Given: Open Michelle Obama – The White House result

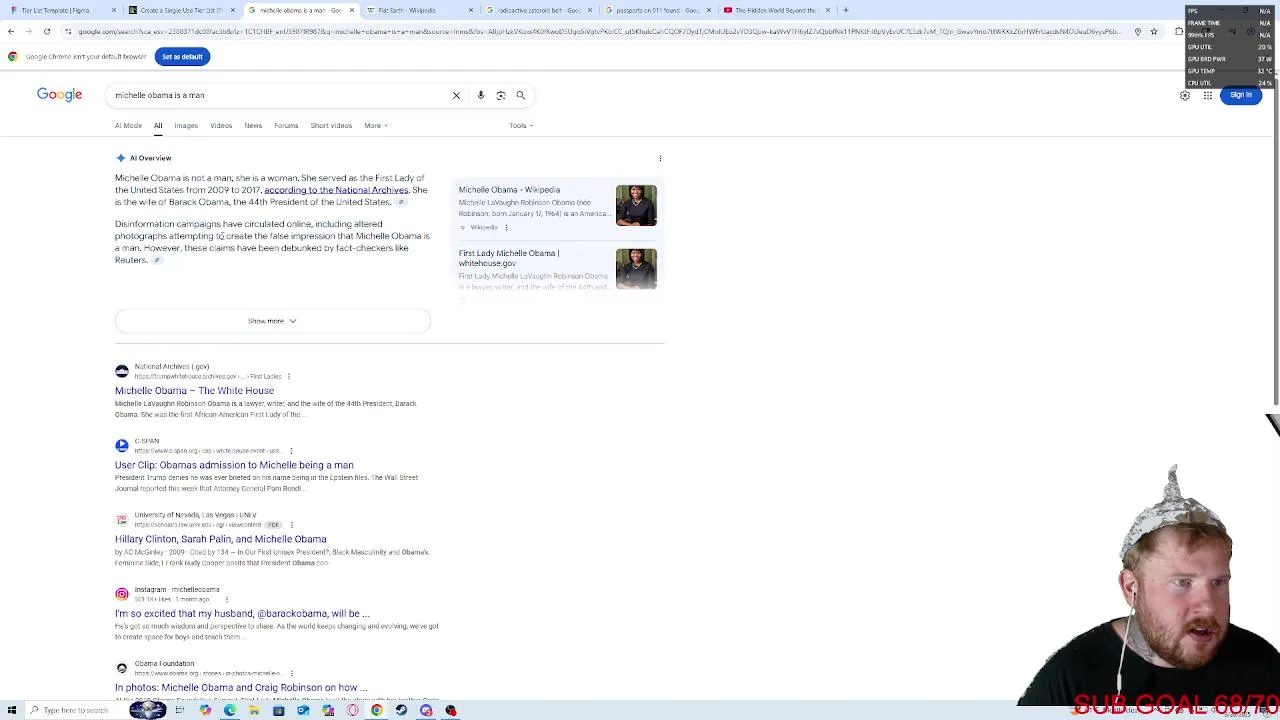Looking at the screenshot, I should click(194, 391).
